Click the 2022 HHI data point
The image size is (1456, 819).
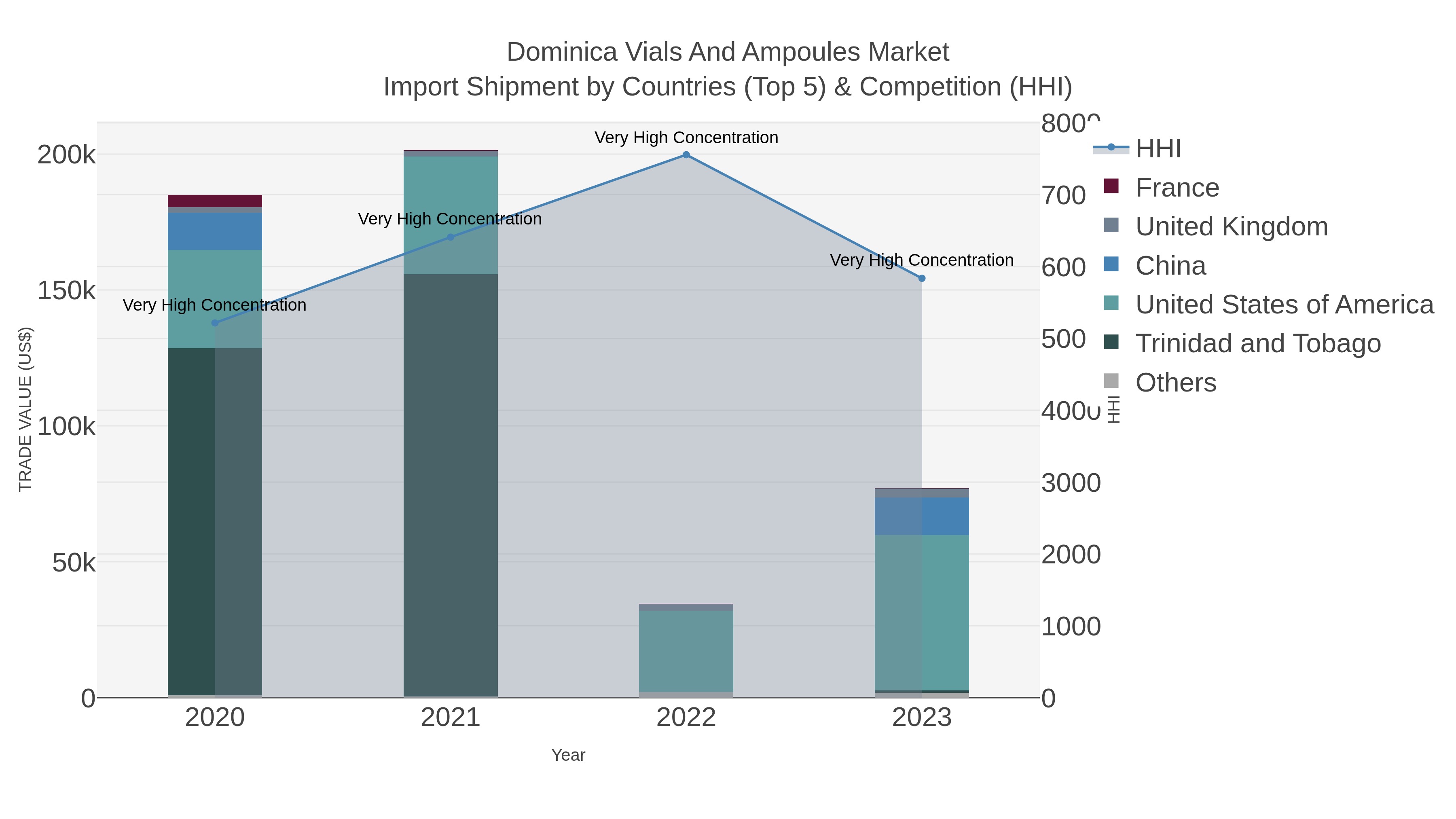(x=686, y=155)
